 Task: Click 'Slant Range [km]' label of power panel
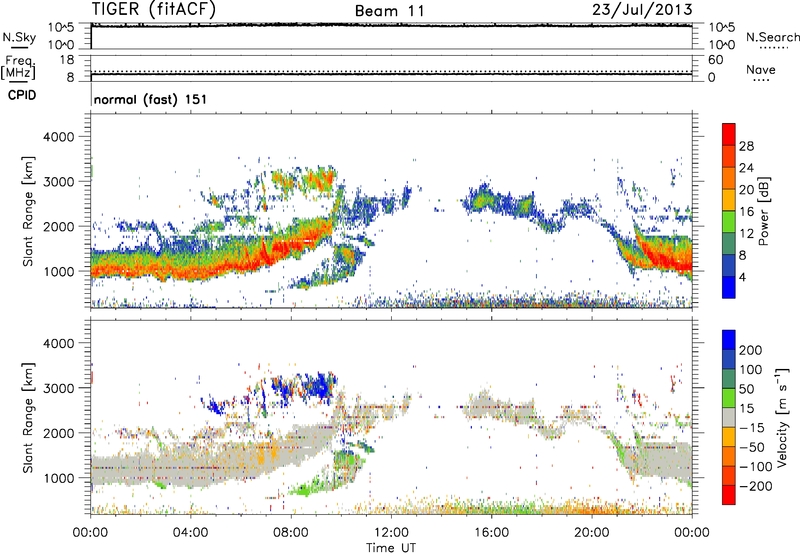[28, 211]
